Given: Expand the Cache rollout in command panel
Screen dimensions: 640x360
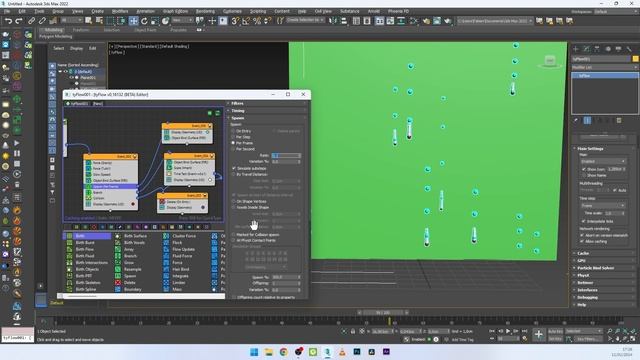Looking at the screenshot, I should [604, 253].
